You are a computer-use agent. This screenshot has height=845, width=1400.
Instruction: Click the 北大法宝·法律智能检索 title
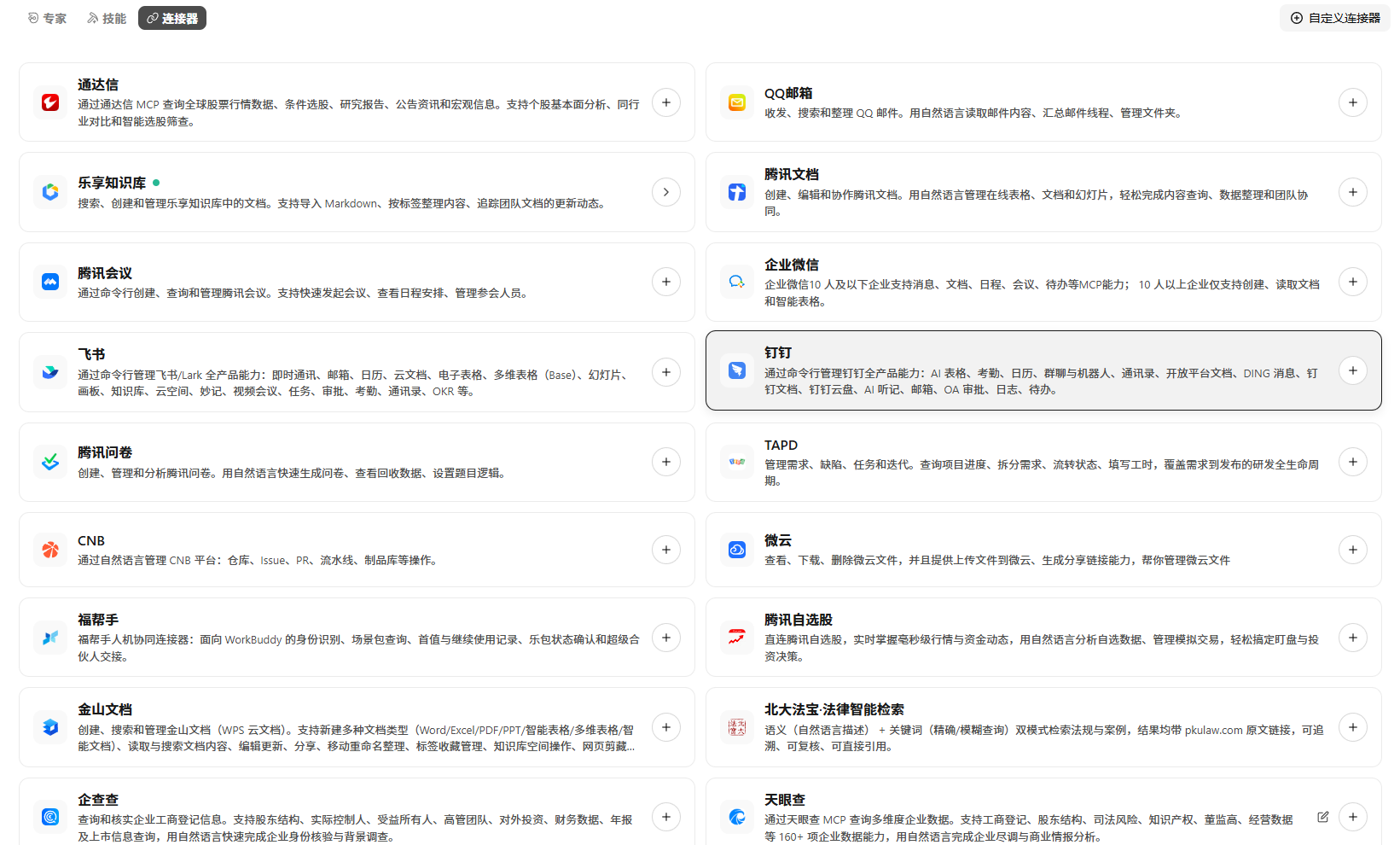[834, 709]
